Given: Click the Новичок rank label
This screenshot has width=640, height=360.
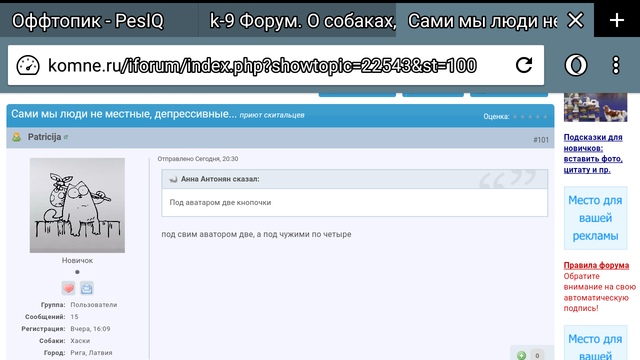Looking at the screenshot, I should 77,260.
